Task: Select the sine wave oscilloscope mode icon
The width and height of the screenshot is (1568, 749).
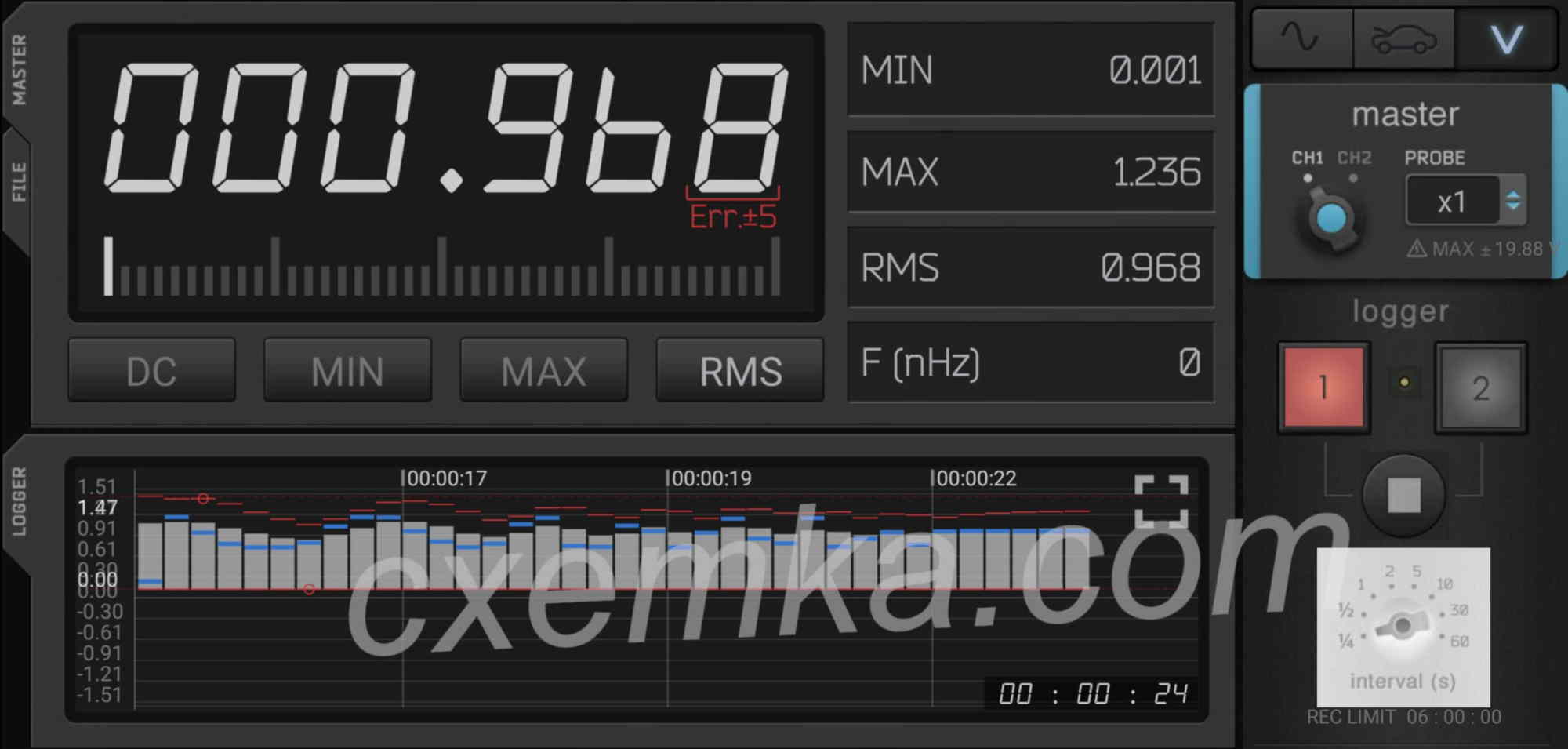Action: [1301, 38]
